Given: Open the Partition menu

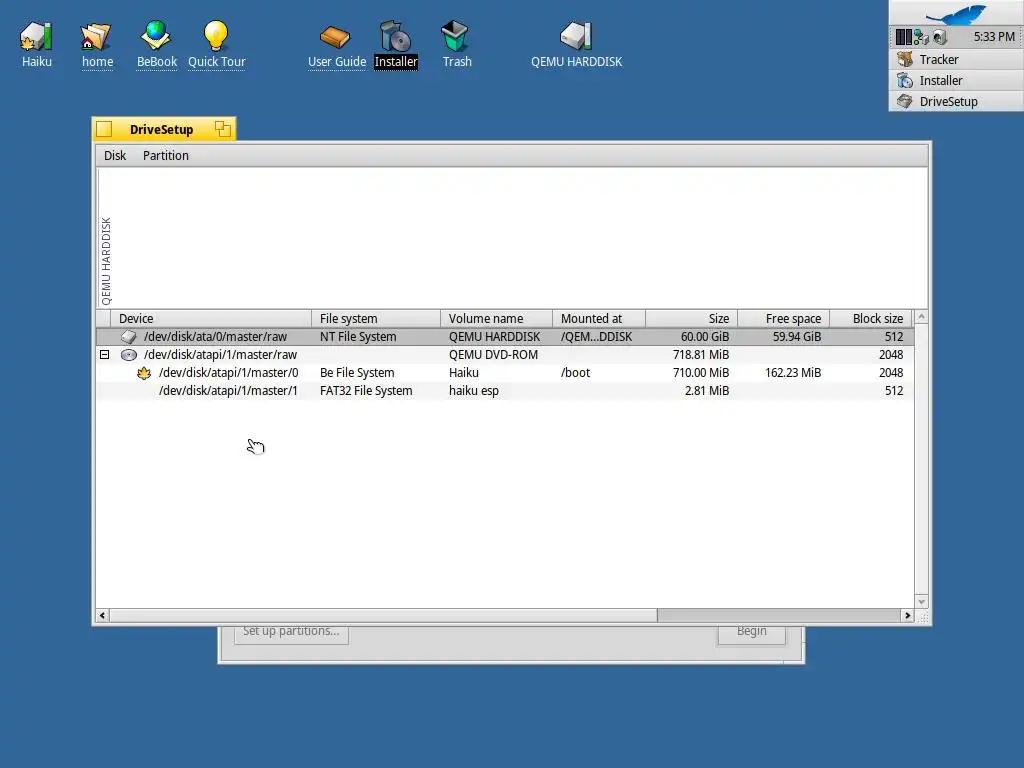Looking at the screenshot, I should pyautogui.click(x=166, y=155).
